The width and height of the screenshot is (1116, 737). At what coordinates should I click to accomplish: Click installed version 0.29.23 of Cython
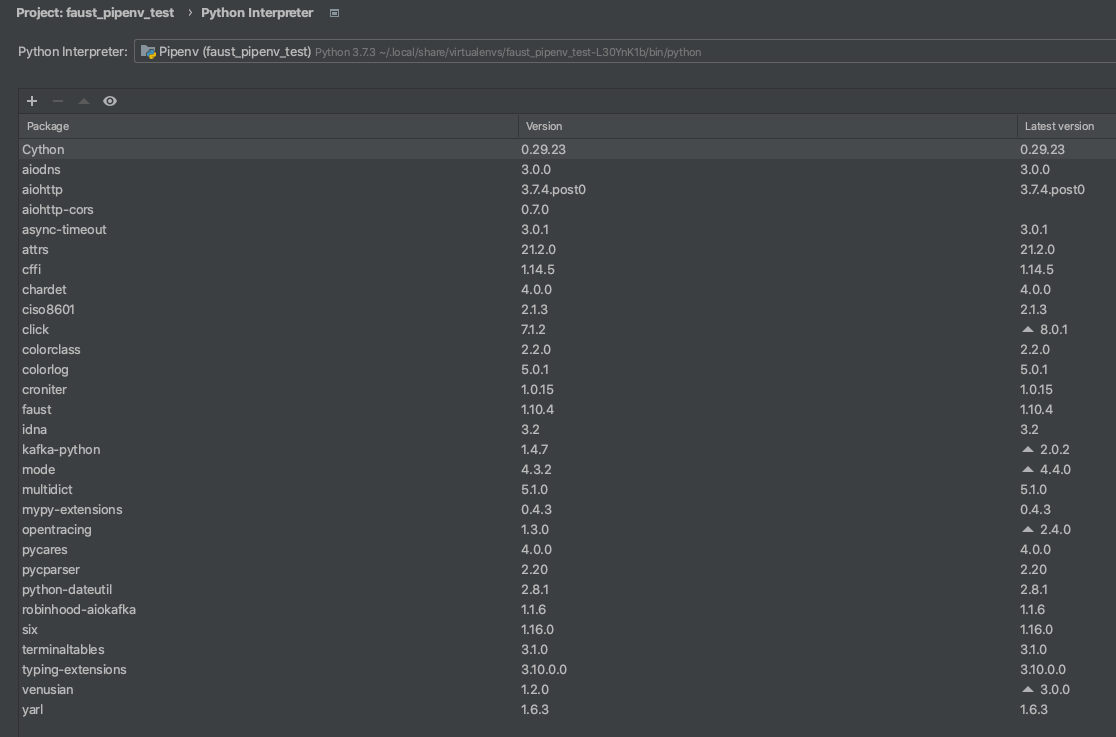[543, 150]
